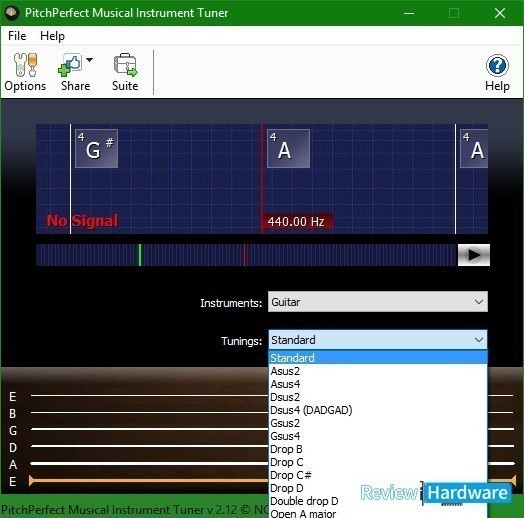Click the PitchPerfect title bar app icon
The width and height of the screenshot is (524, 518).
click(x=12, y=13)
